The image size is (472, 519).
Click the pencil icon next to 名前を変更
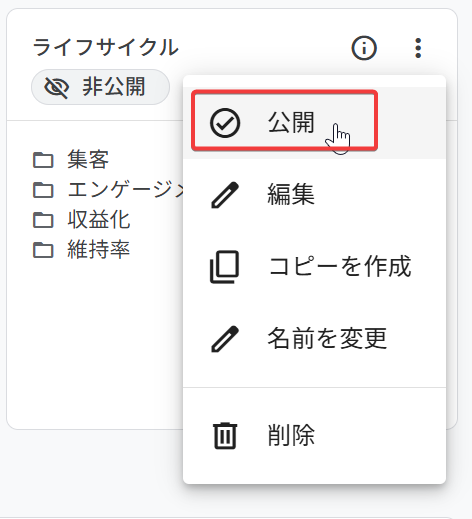tap(225, 339)
